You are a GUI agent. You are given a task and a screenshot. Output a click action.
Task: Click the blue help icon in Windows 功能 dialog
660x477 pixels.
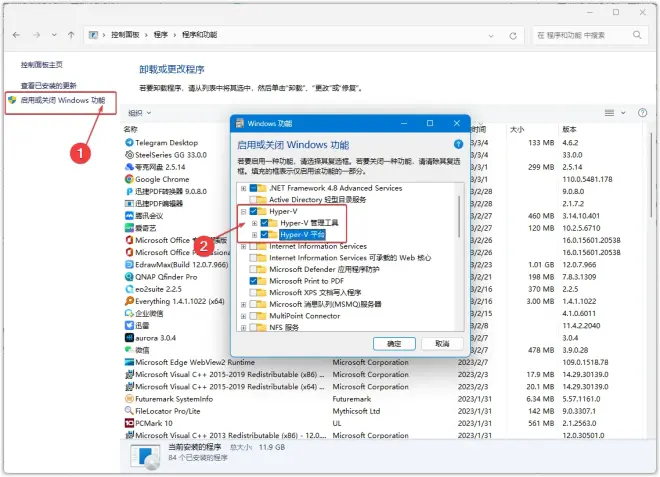[x=458, y=144]
